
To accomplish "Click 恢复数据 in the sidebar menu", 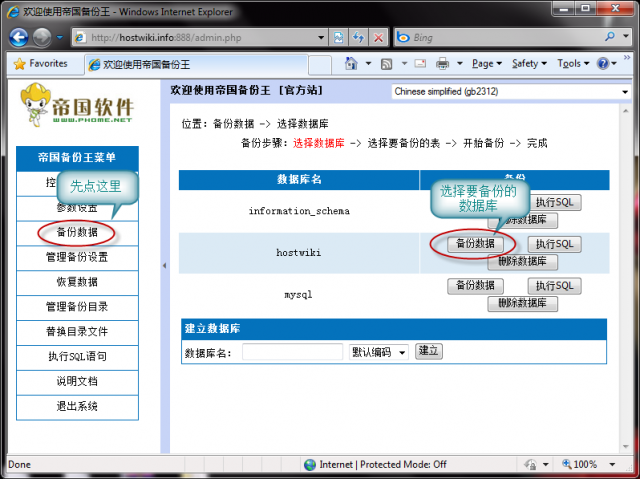I will coord(77,282).
